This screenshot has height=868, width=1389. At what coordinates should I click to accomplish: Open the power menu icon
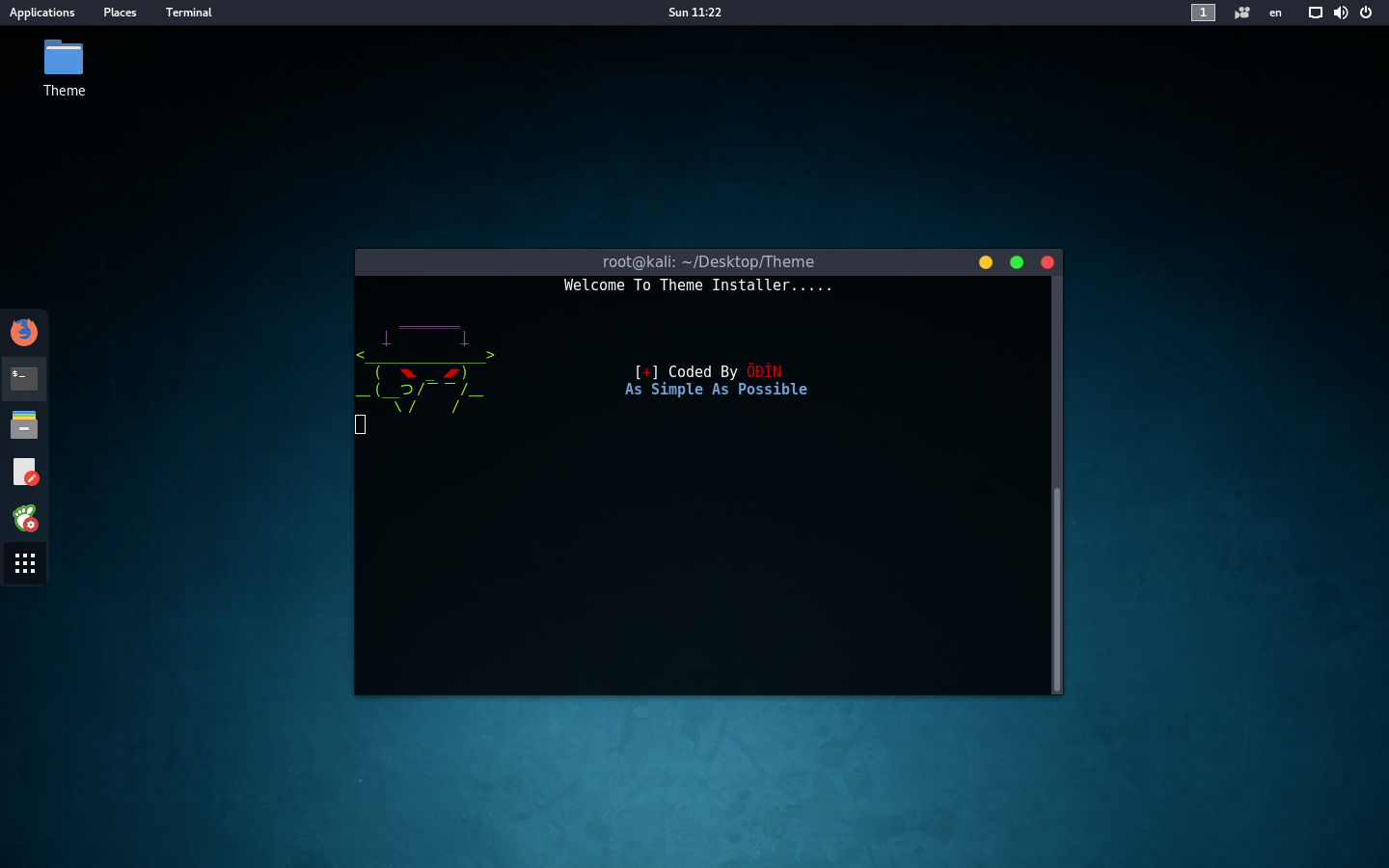point(1366,13)
